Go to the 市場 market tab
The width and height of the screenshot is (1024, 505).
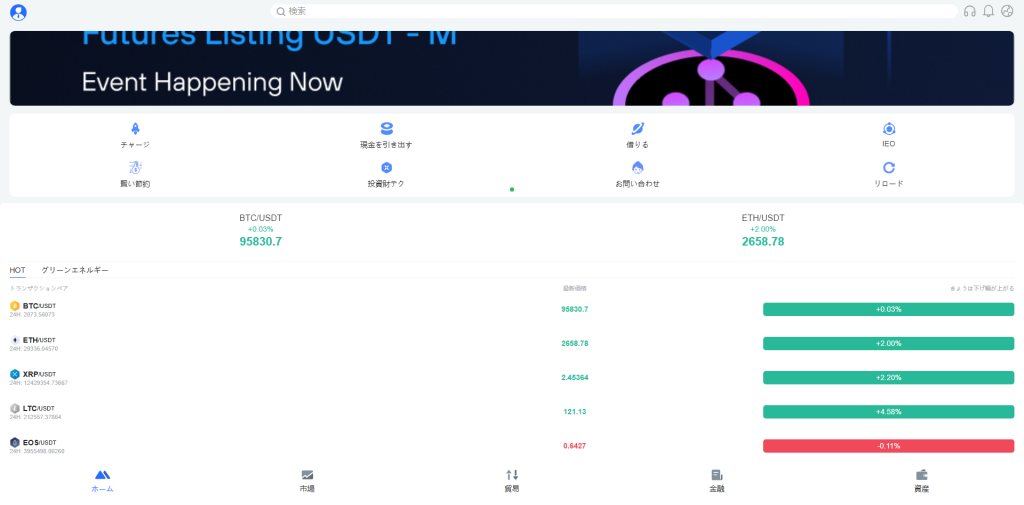point(307,481)
